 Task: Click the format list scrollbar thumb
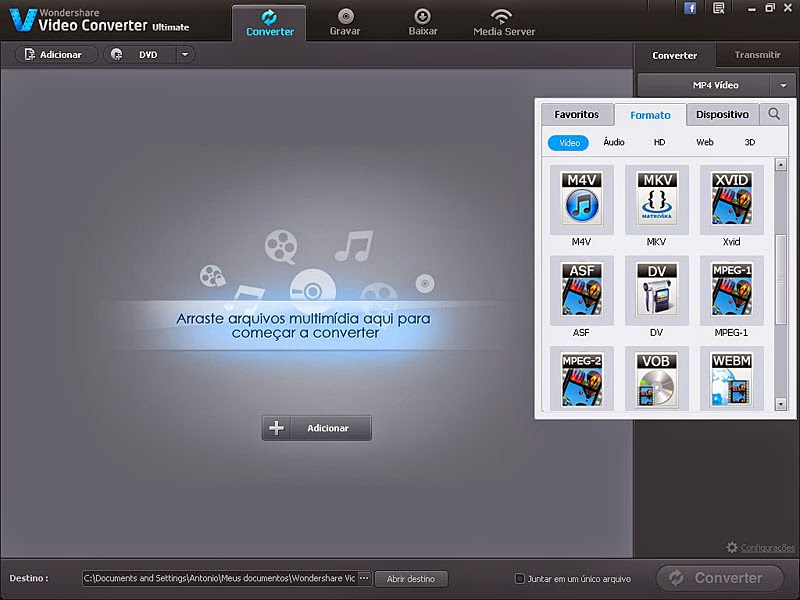(x=780, y=279)
